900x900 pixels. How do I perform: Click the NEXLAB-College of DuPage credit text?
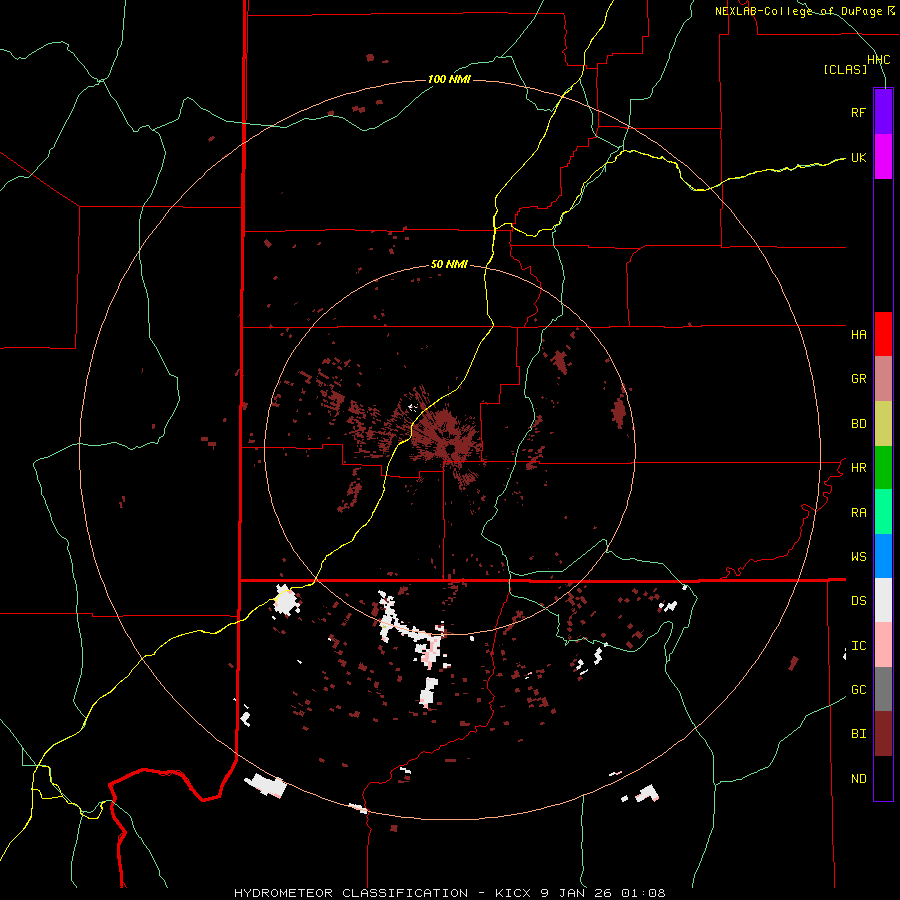(x=800, y=11)
